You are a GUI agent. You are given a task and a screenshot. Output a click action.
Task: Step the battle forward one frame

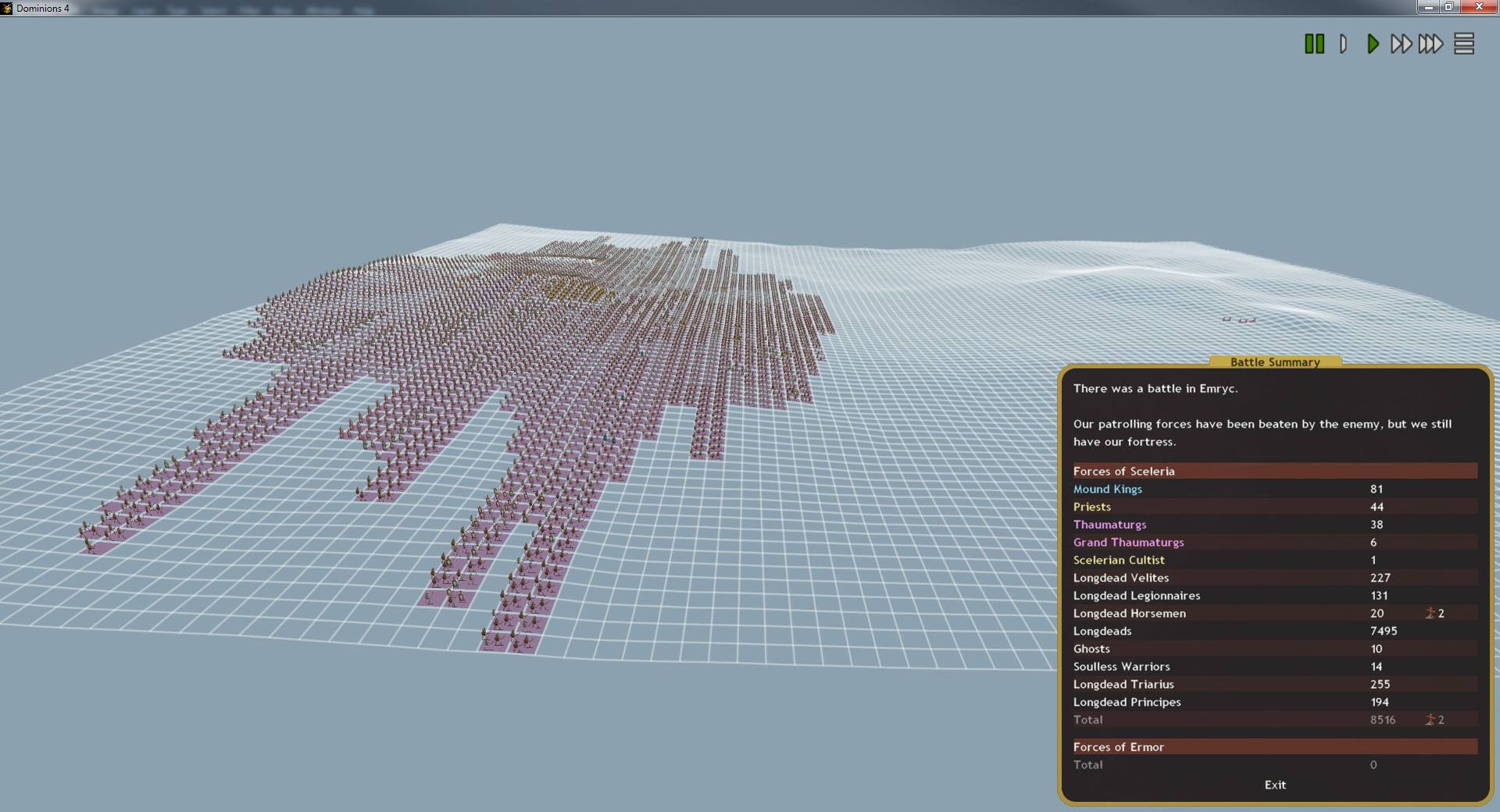click(x=1343, y=44)
